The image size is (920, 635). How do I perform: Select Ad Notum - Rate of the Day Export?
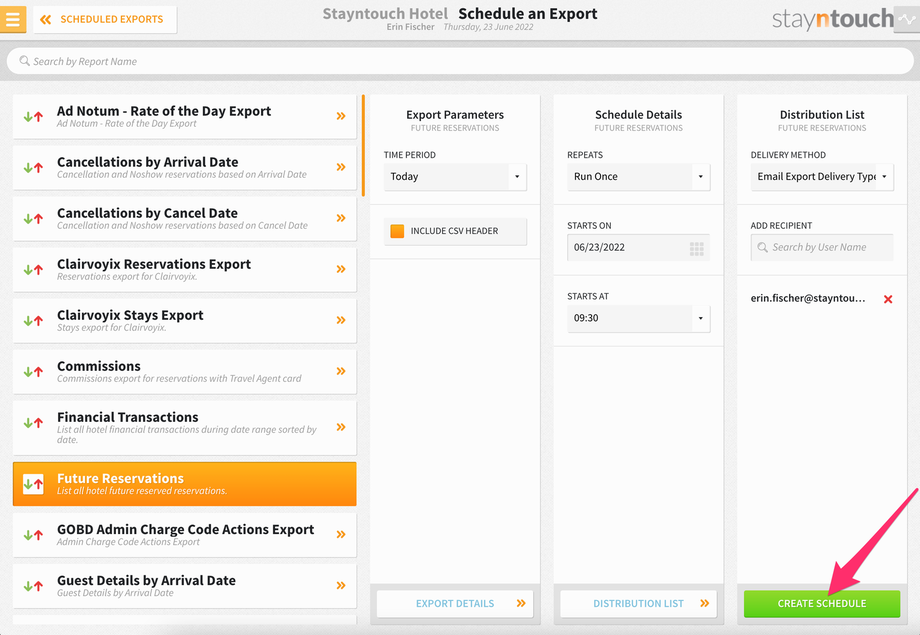tap(184, 117)
